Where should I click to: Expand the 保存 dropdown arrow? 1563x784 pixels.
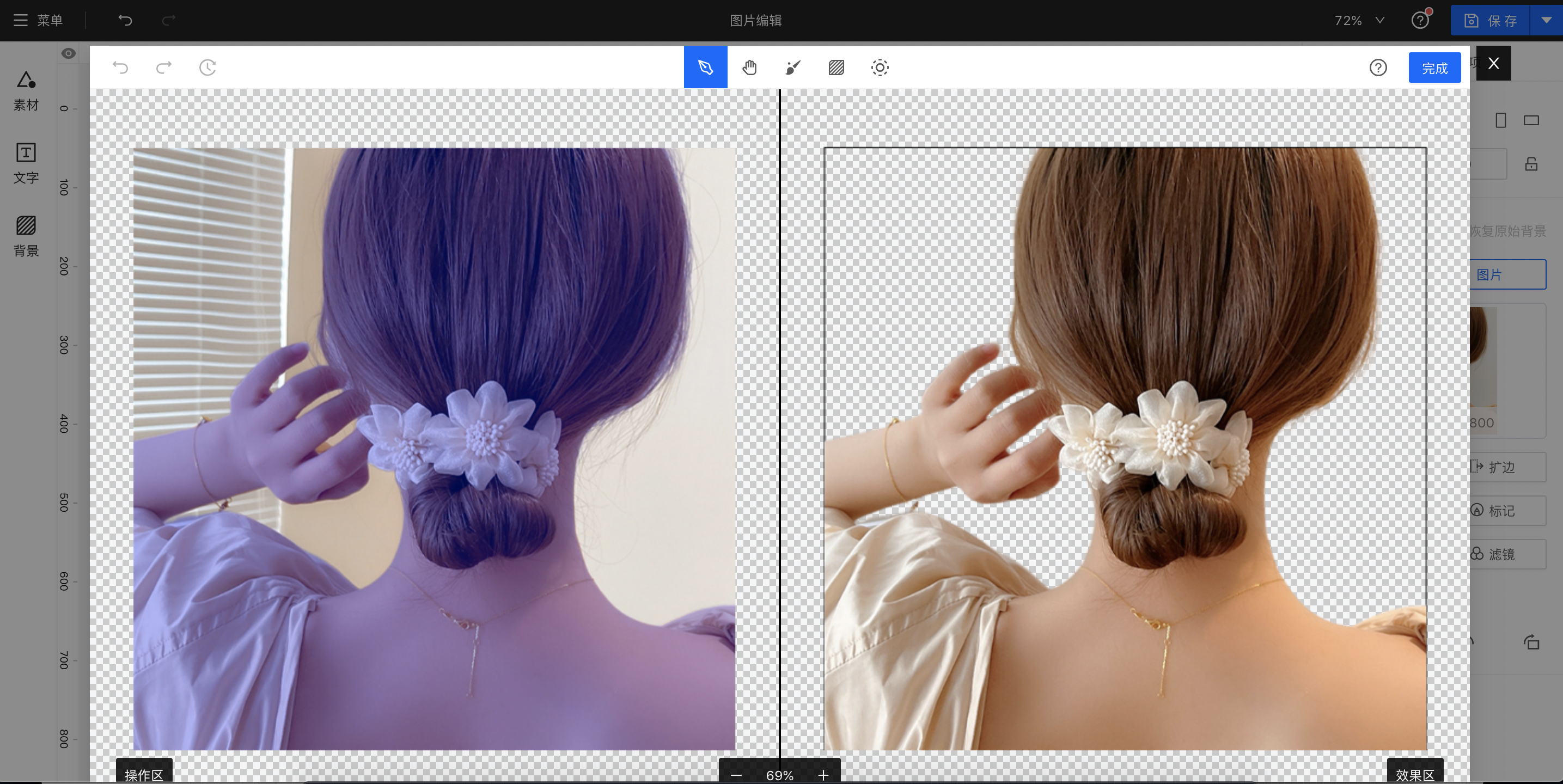(x=1546, y=20)
